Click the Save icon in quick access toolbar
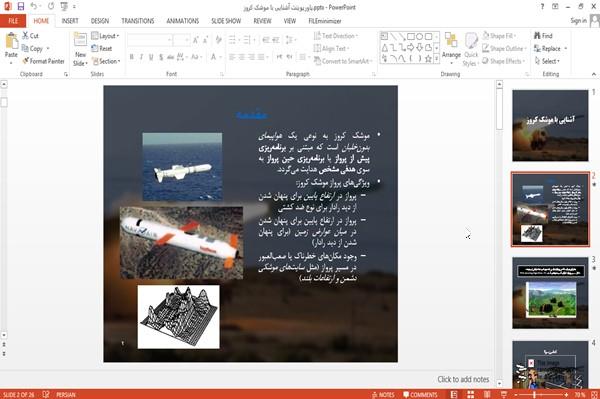This screenshot has width=600, height=399. (21, 7)
